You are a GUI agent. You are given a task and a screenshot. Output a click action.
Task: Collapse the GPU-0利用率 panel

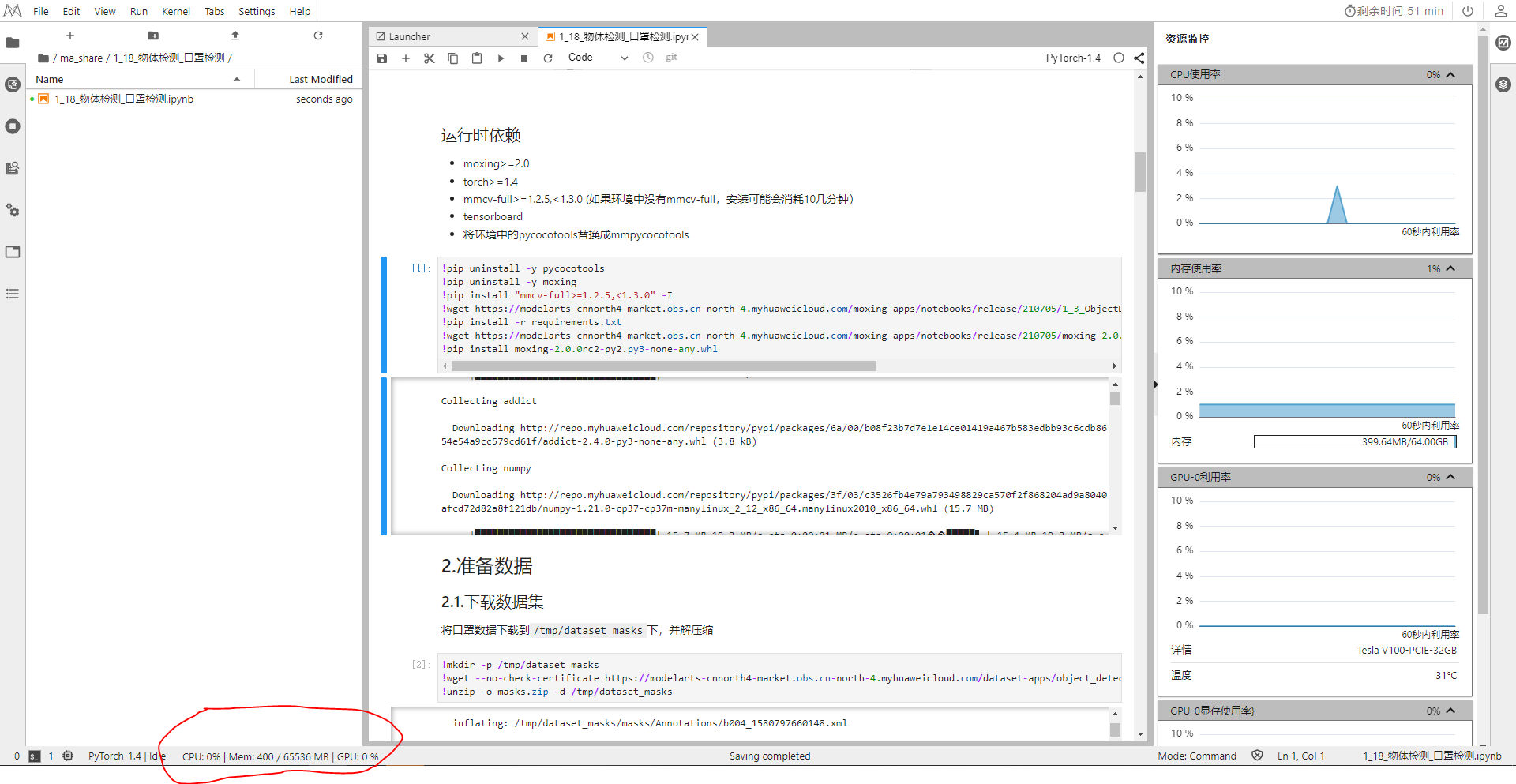pos(1450,478)
